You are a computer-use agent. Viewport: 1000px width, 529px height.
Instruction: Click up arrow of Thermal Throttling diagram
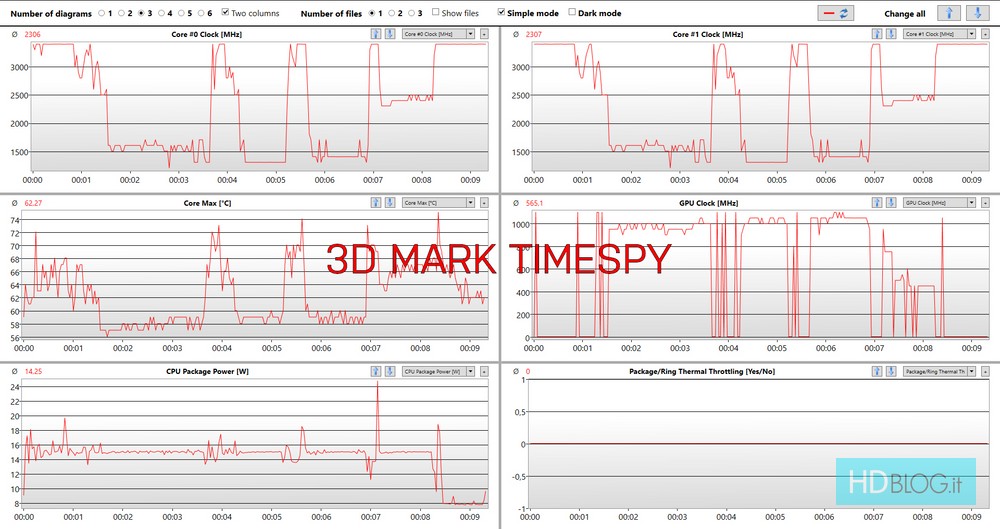[877, 371]
